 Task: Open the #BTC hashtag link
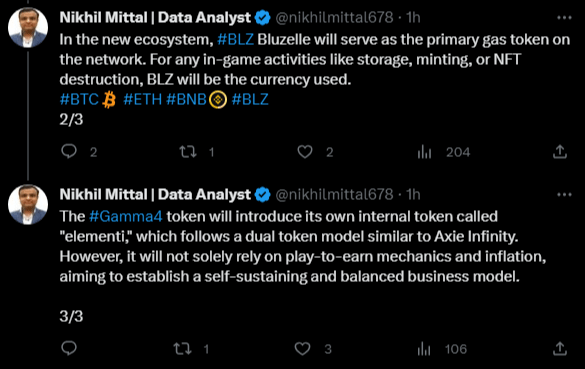(x=79, y=99)
